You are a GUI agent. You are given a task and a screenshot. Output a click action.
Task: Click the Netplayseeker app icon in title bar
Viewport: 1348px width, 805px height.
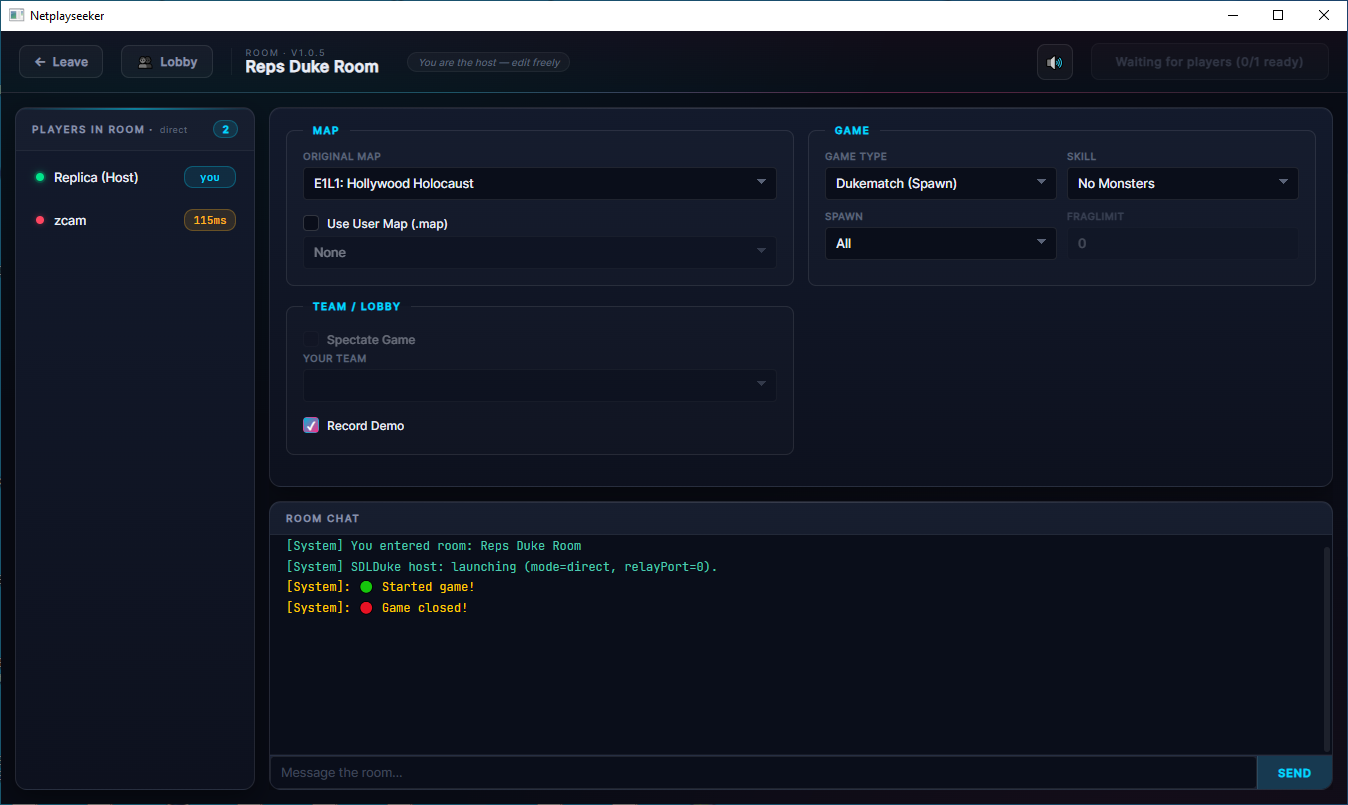tap(16, 15)
